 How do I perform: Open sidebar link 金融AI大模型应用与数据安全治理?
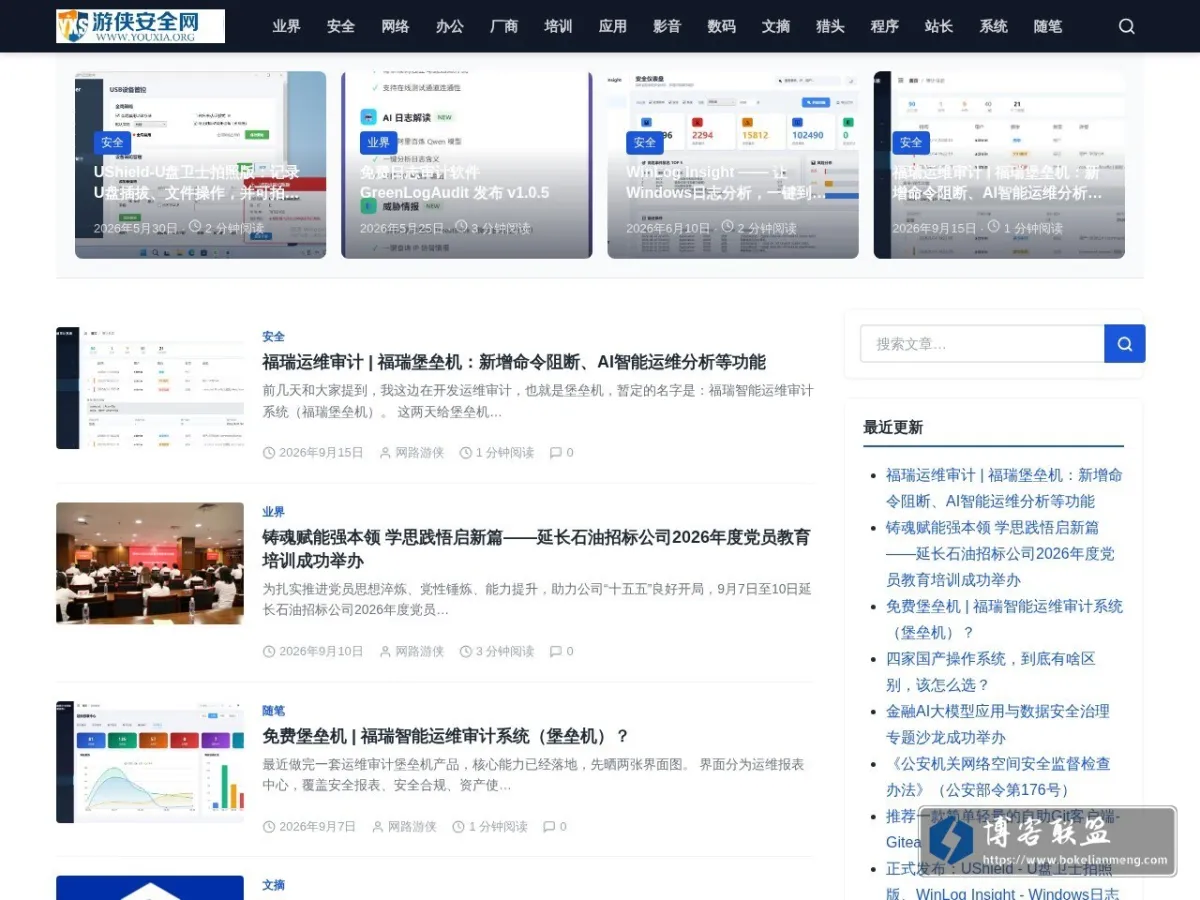(998, 724)
